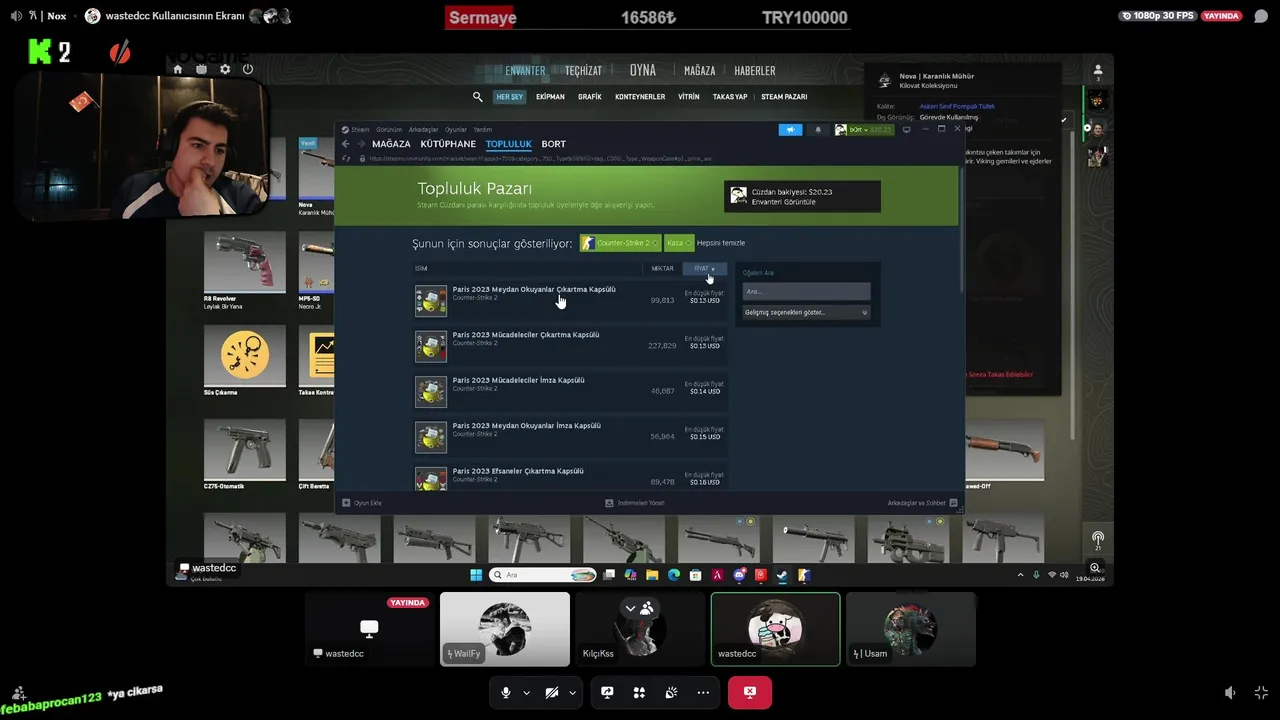
Task: Click Envanteri Görüntüle link
Action: [x=783, y=202]
